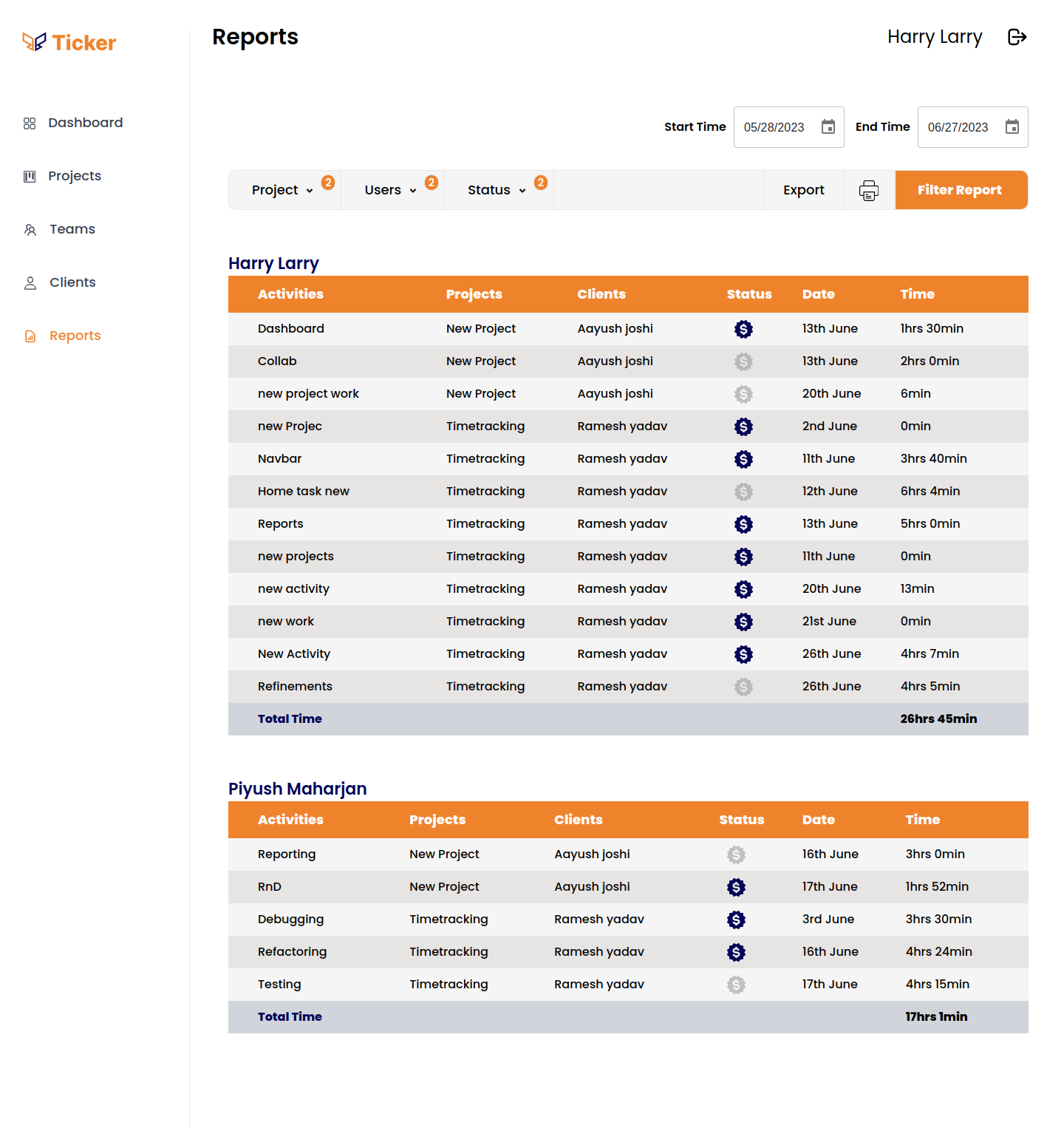The height and width of the screenshot is (1128, 1064).
Task: Click billable status icon in Harry's Reports row
Action: pyautogui.click(x=743, y=524)
